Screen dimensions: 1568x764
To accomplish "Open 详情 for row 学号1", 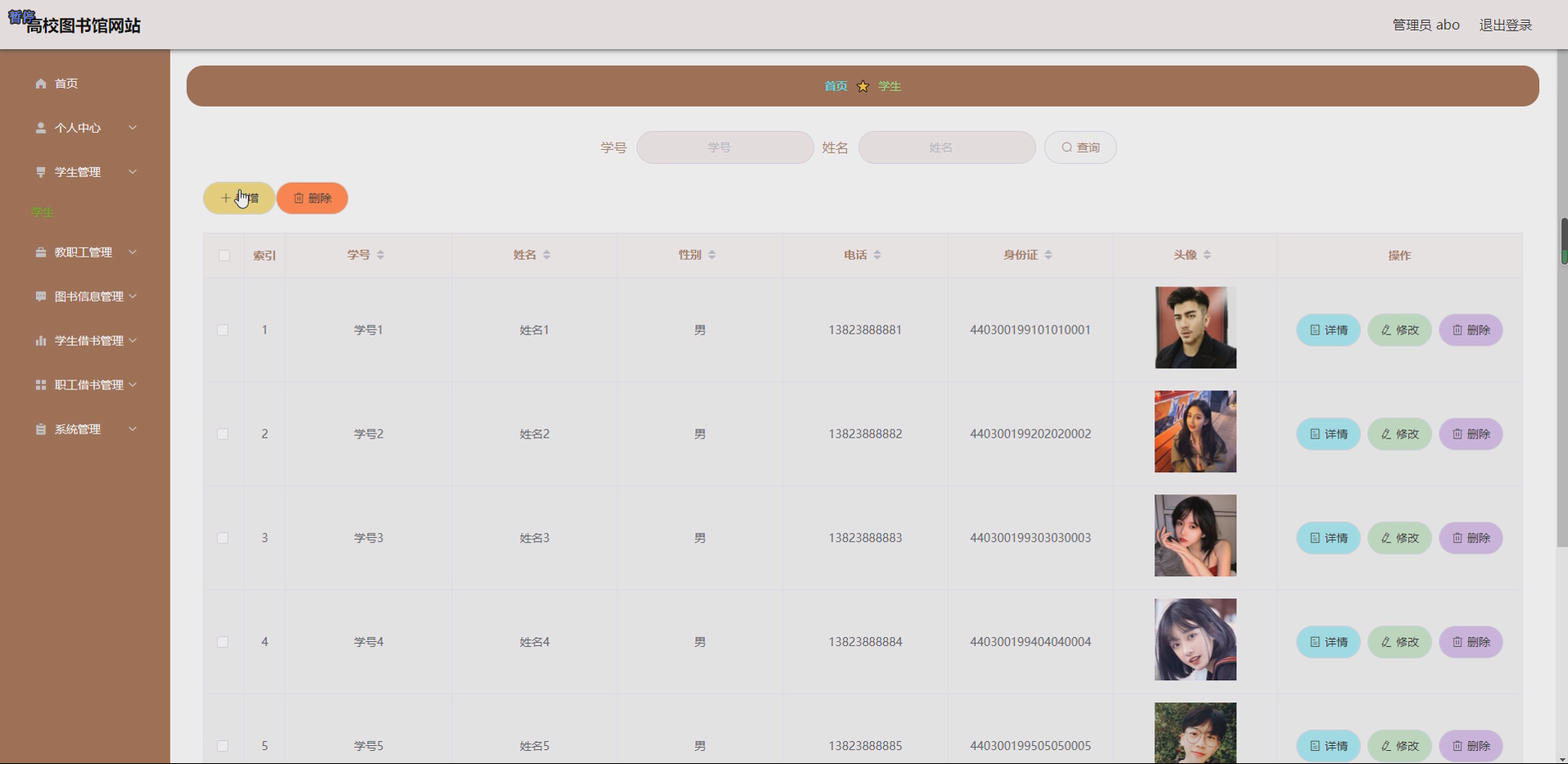I will (x=1328, y=330).
